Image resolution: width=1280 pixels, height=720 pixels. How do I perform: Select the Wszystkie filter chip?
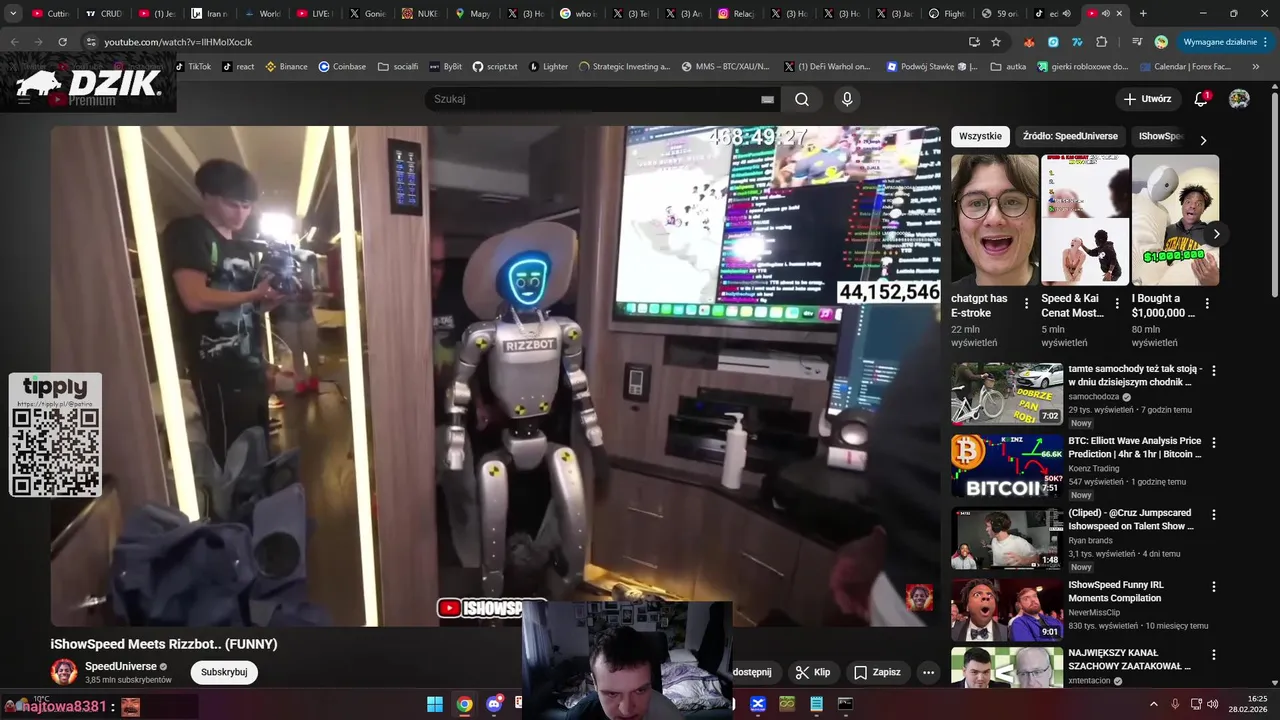980,136
